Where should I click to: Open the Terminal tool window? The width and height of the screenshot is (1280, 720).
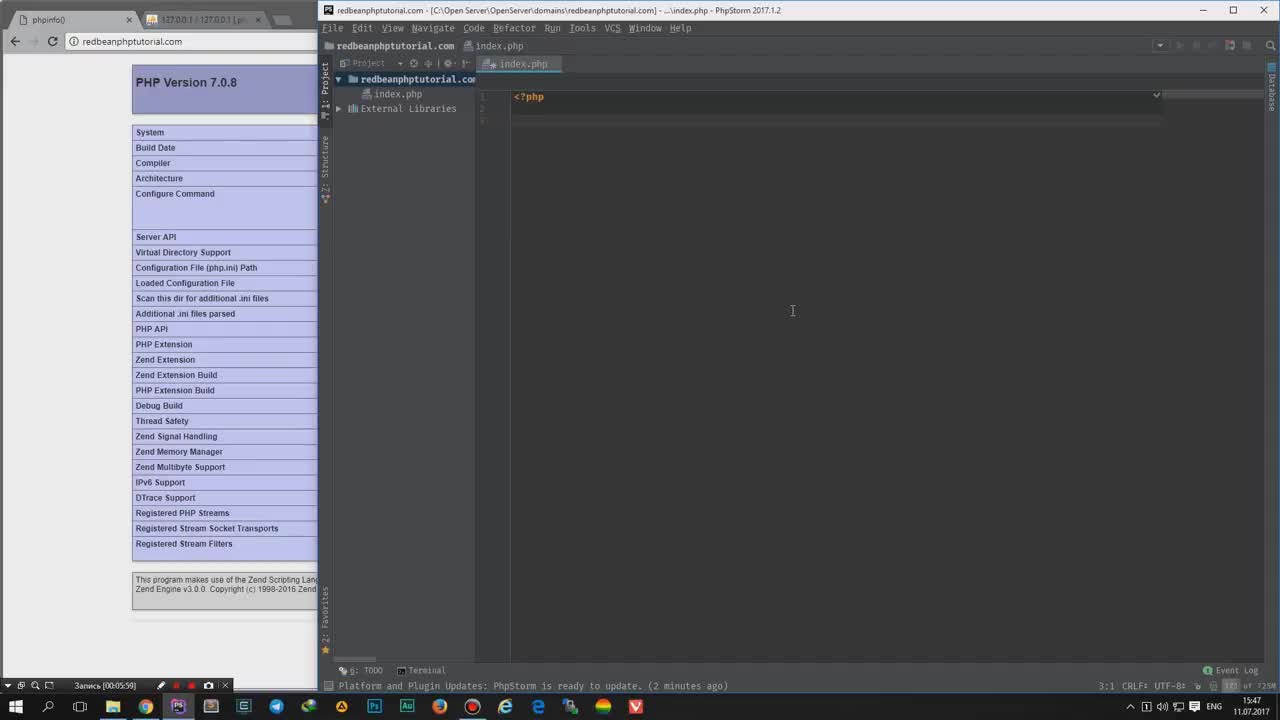[x=421, y=671]
